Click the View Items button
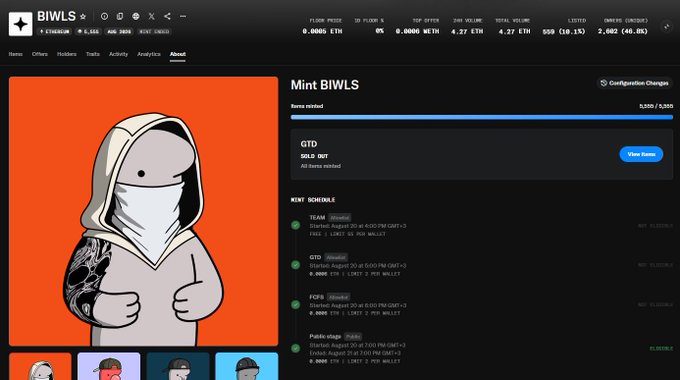Screen dimensions: 680x380 pos(641,154)
